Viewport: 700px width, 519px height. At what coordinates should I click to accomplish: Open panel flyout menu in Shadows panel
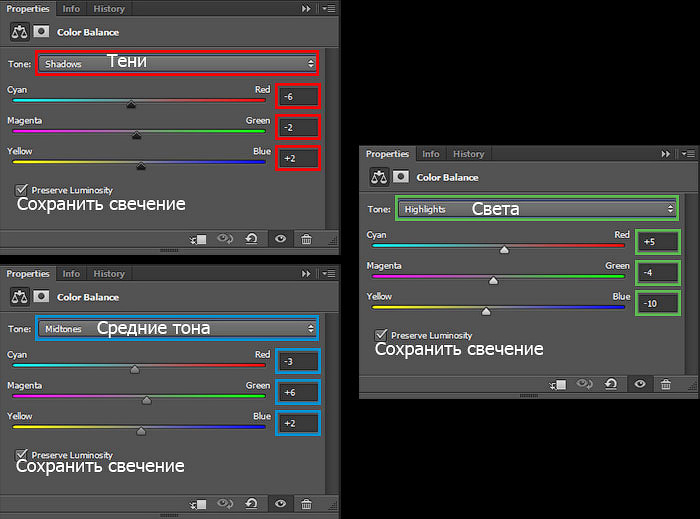point(329,8)
